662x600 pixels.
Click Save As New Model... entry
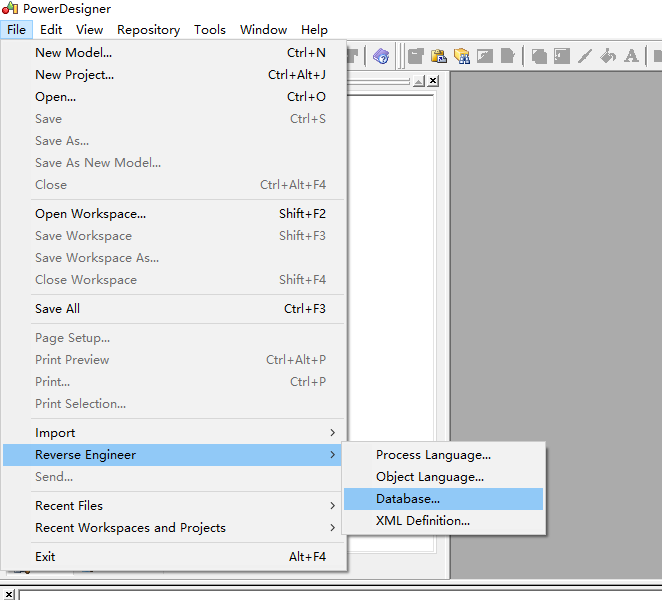point(174,163)
